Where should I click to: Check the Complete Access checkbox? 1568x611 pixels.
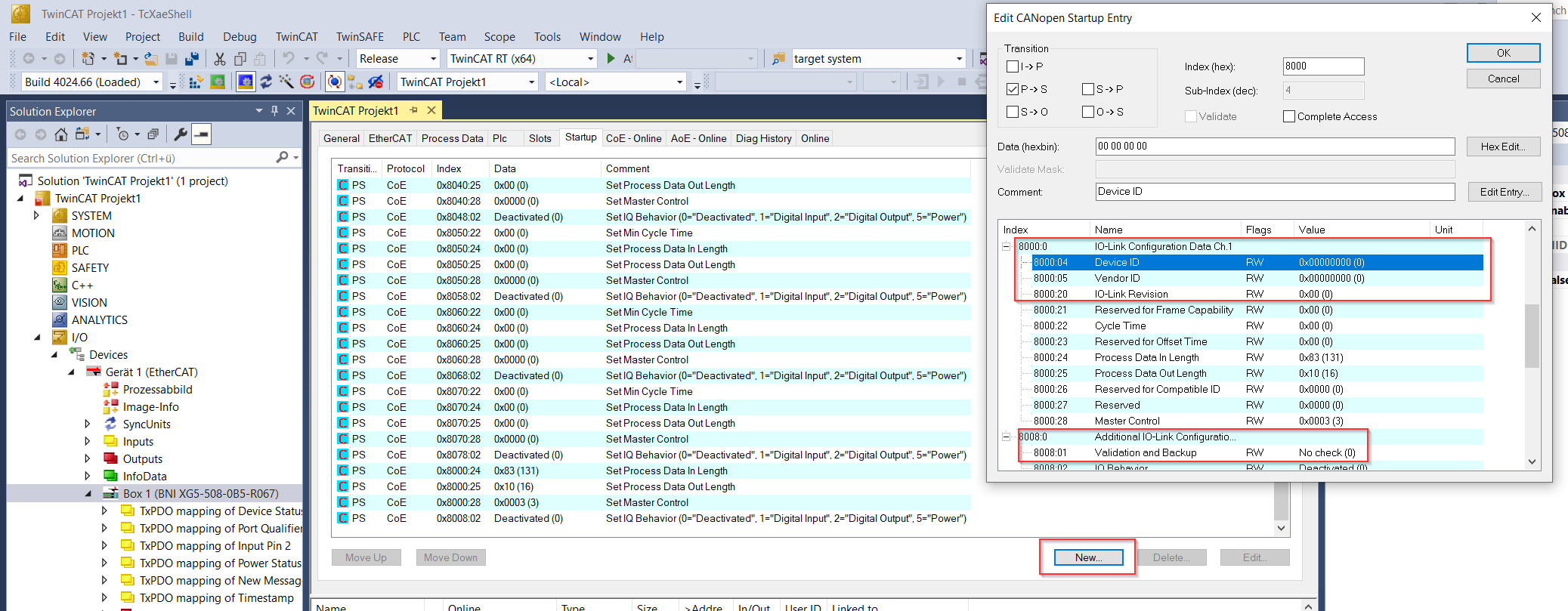(1289, 116)
